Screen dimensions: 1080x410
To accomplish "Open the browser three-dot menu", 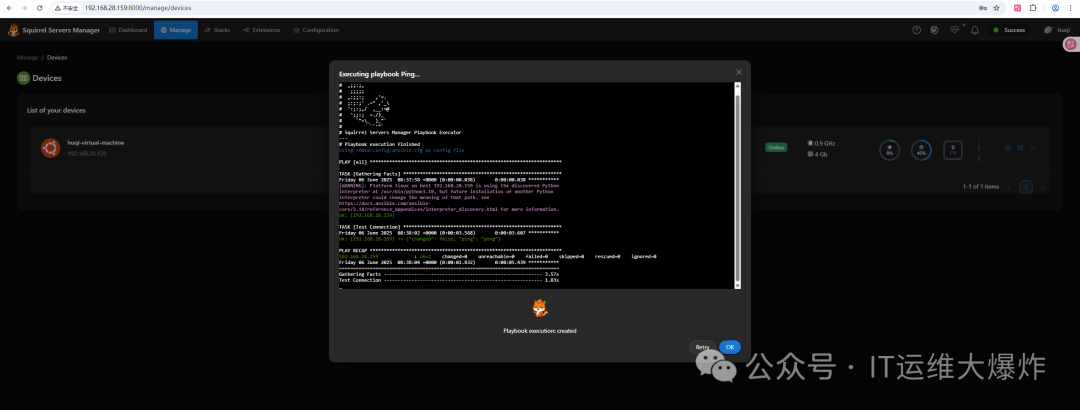I will 1070,8.
